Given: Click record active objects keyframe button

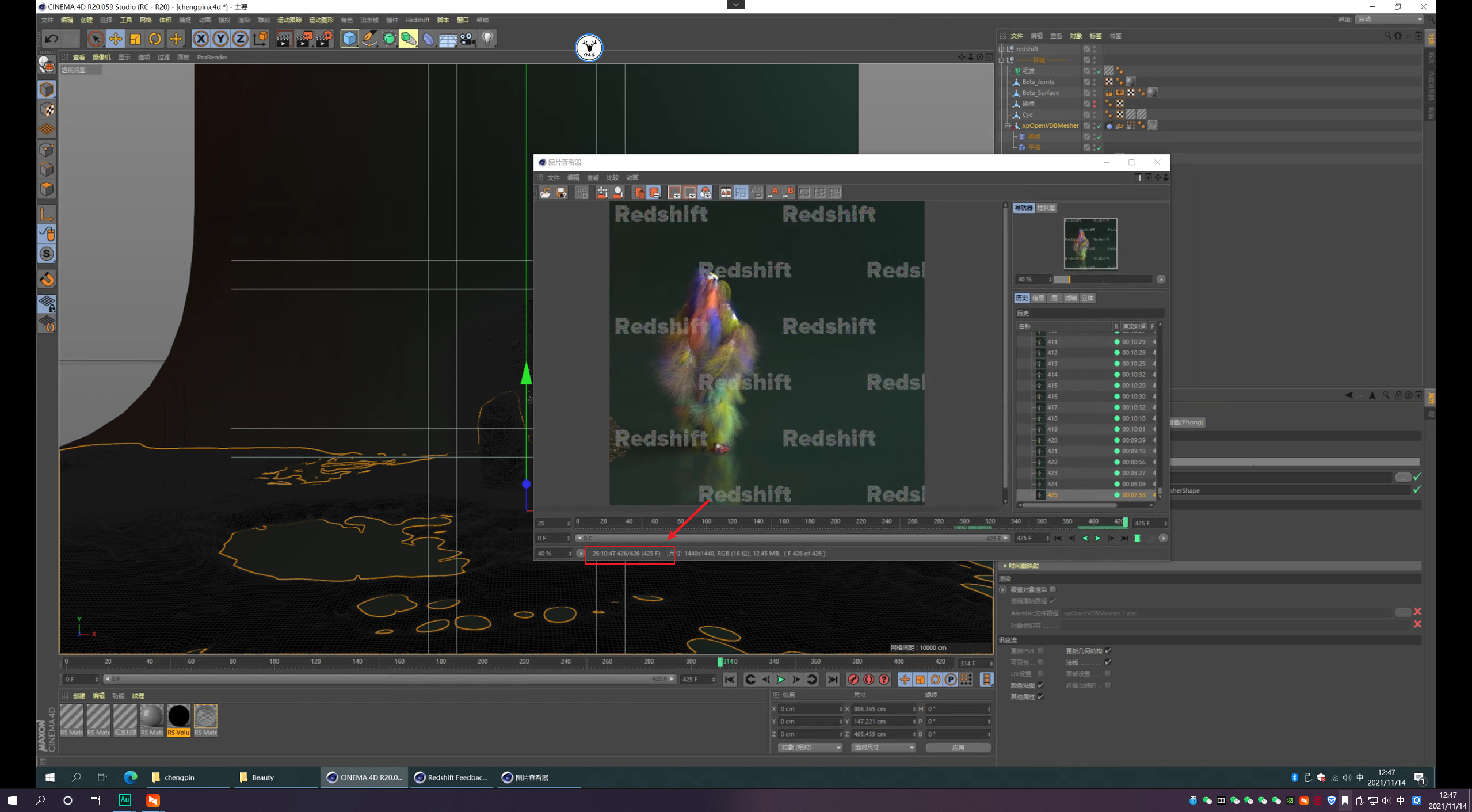Looking at the screenshot, I should (853, 680).
